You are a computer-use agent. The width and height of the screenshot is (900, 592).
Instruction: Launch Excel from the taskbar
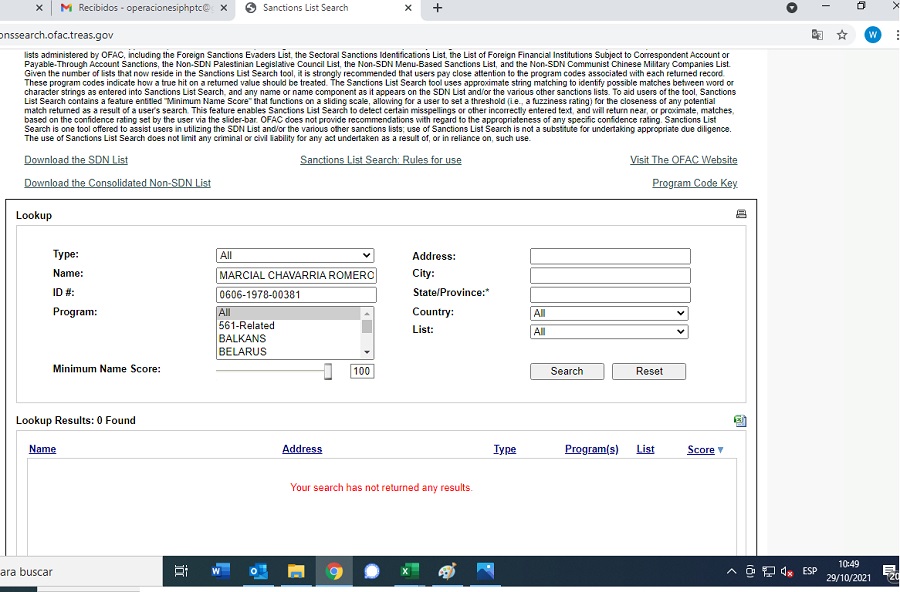point(409,572)
